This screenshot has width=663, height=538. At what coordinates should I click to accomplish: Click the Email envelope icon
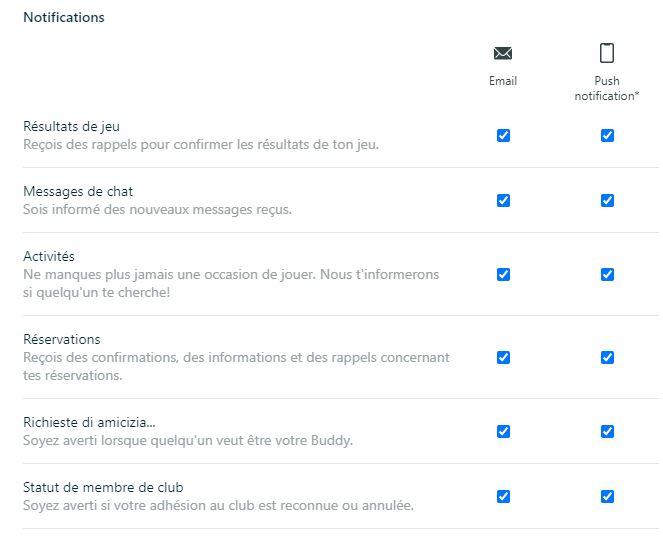503,53
